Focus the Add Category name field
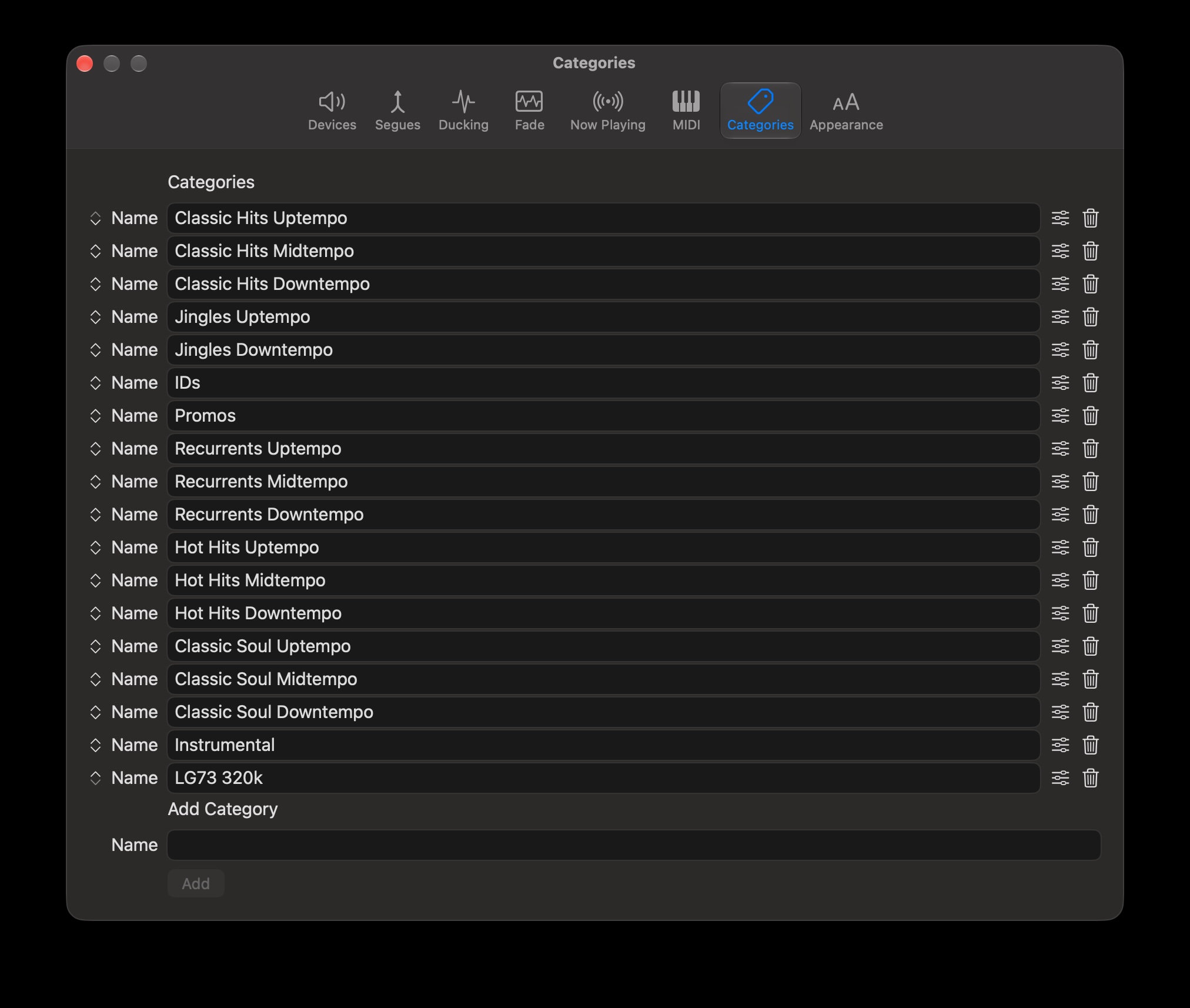The width and height of the screenshot is (1190, 1008). click(x=634, y=845)
